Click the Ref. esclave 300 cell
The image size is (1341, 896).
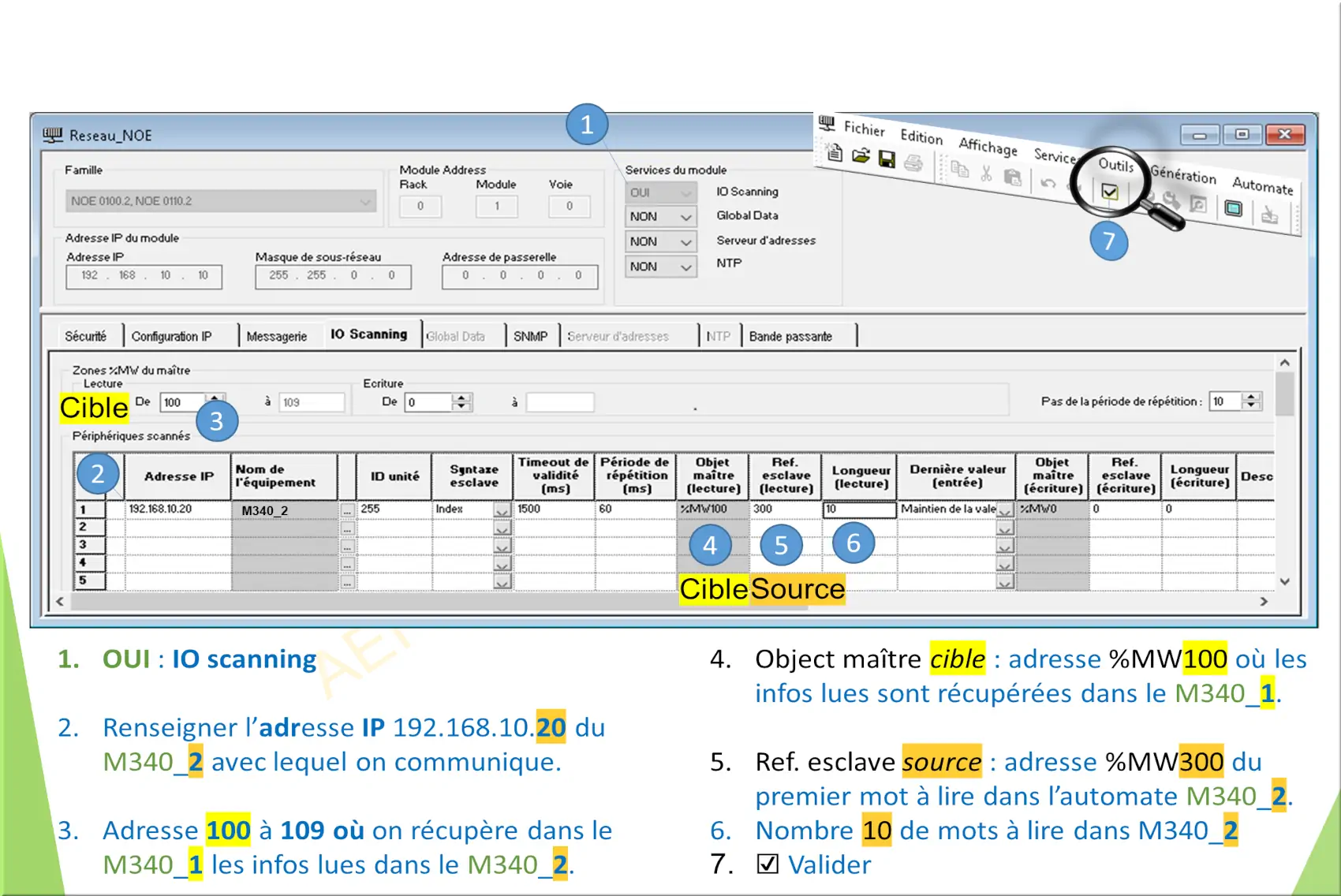(x=785, y=510)
